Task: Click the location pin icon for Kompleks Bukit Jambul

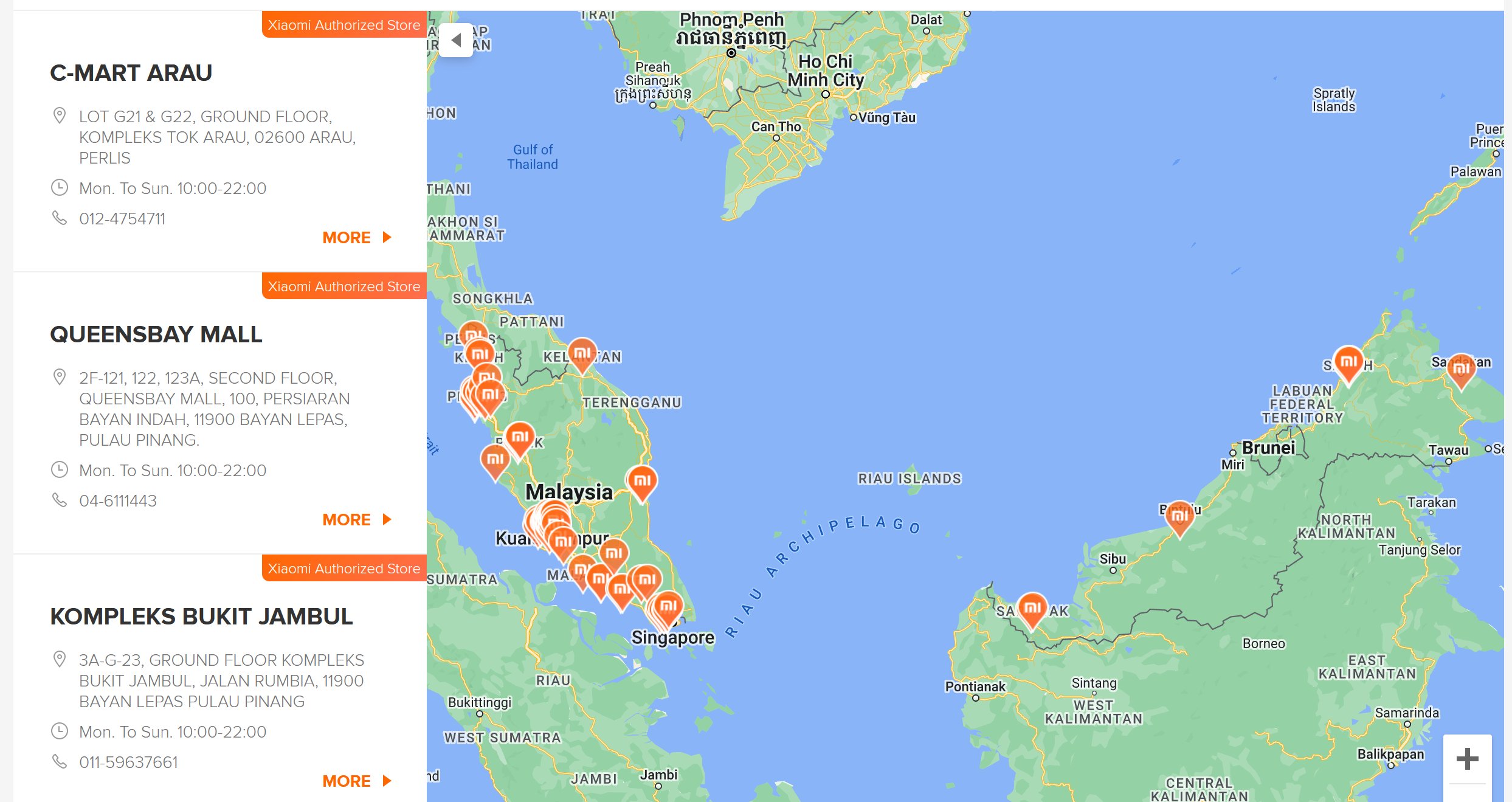Action: point(59,659)
